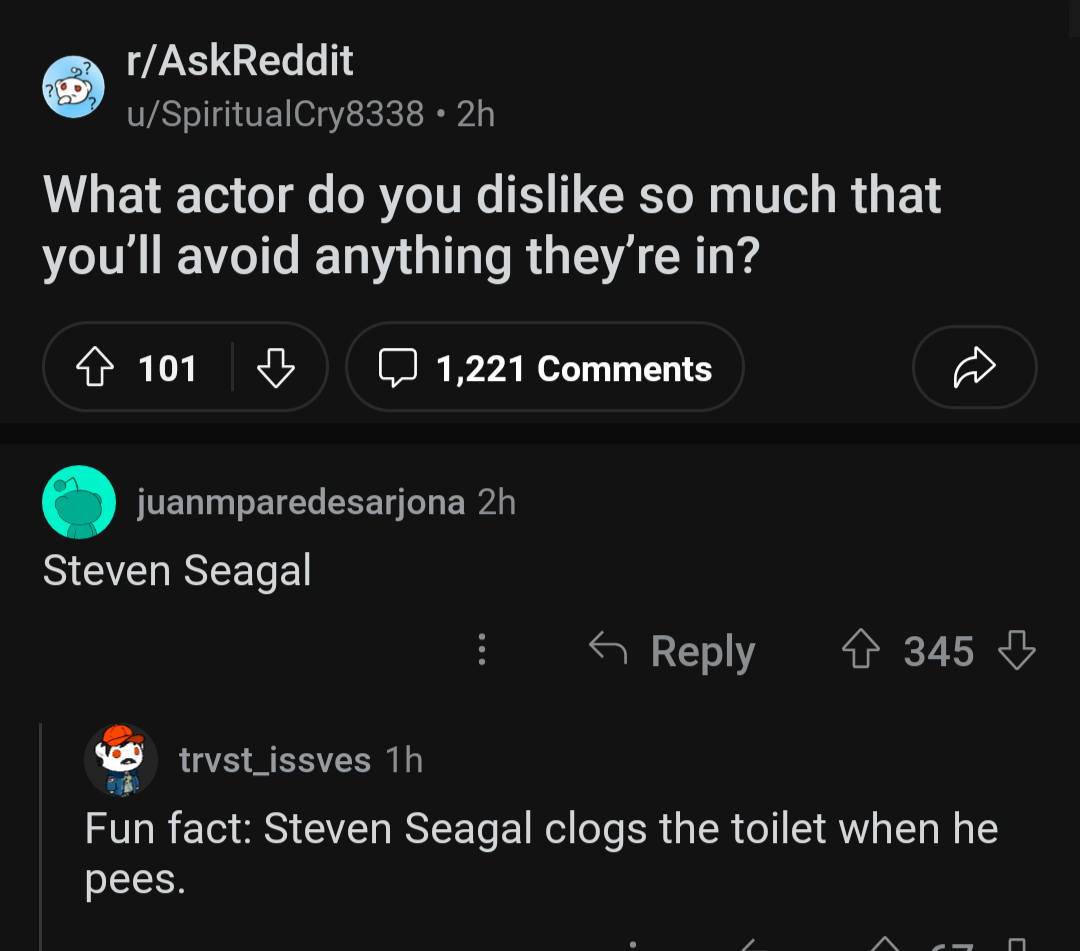Tap the upvote arrow on the post
Screen dimensions: 1080x951
pos(96,367)
